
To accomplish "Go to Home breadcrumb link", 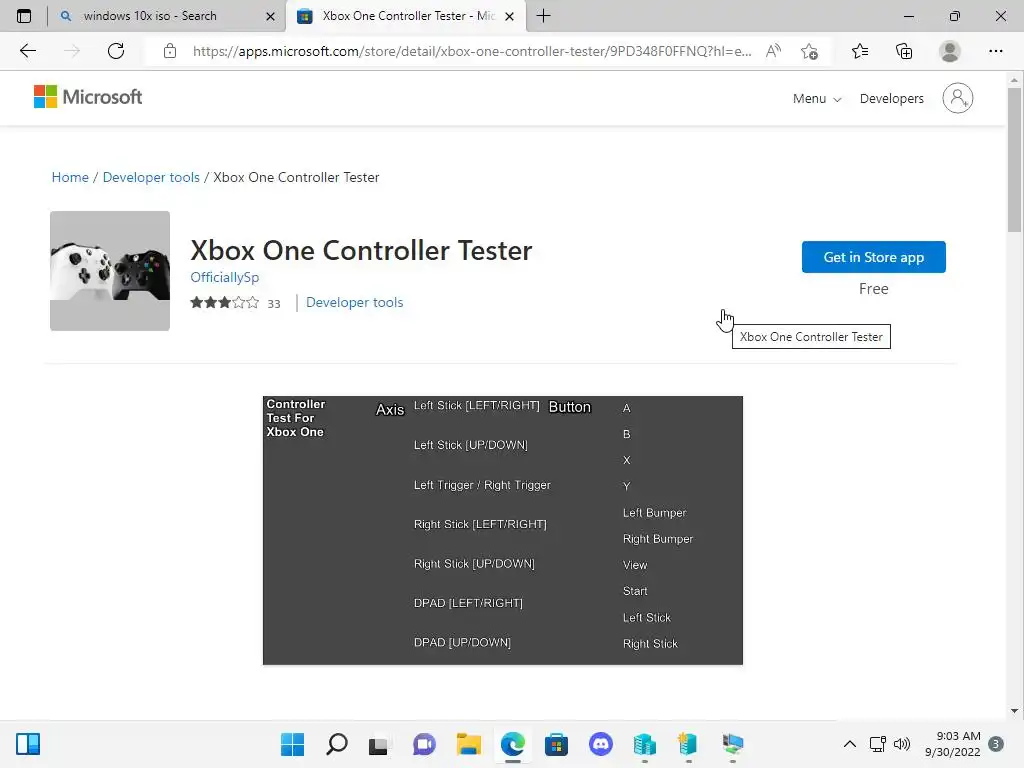I will coord(70,178).
